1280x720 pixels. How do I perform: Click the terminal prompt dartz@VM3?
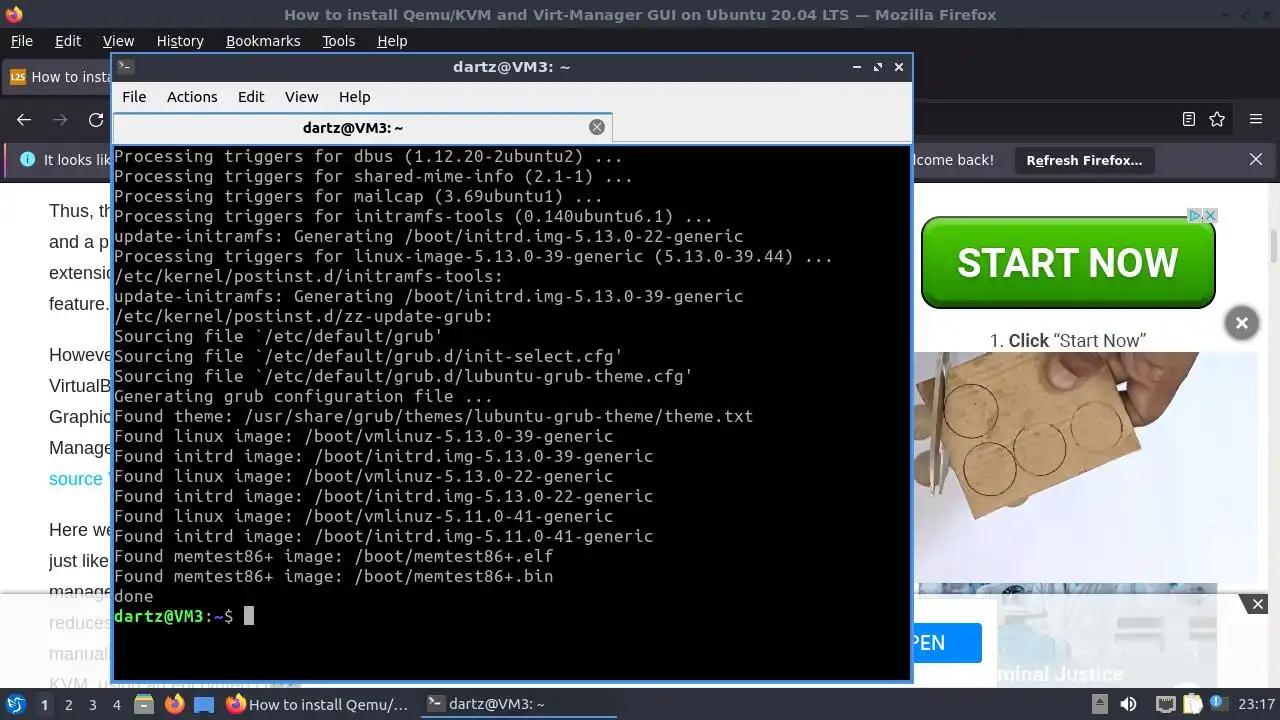pyautogui.click(x=158, y=616)
